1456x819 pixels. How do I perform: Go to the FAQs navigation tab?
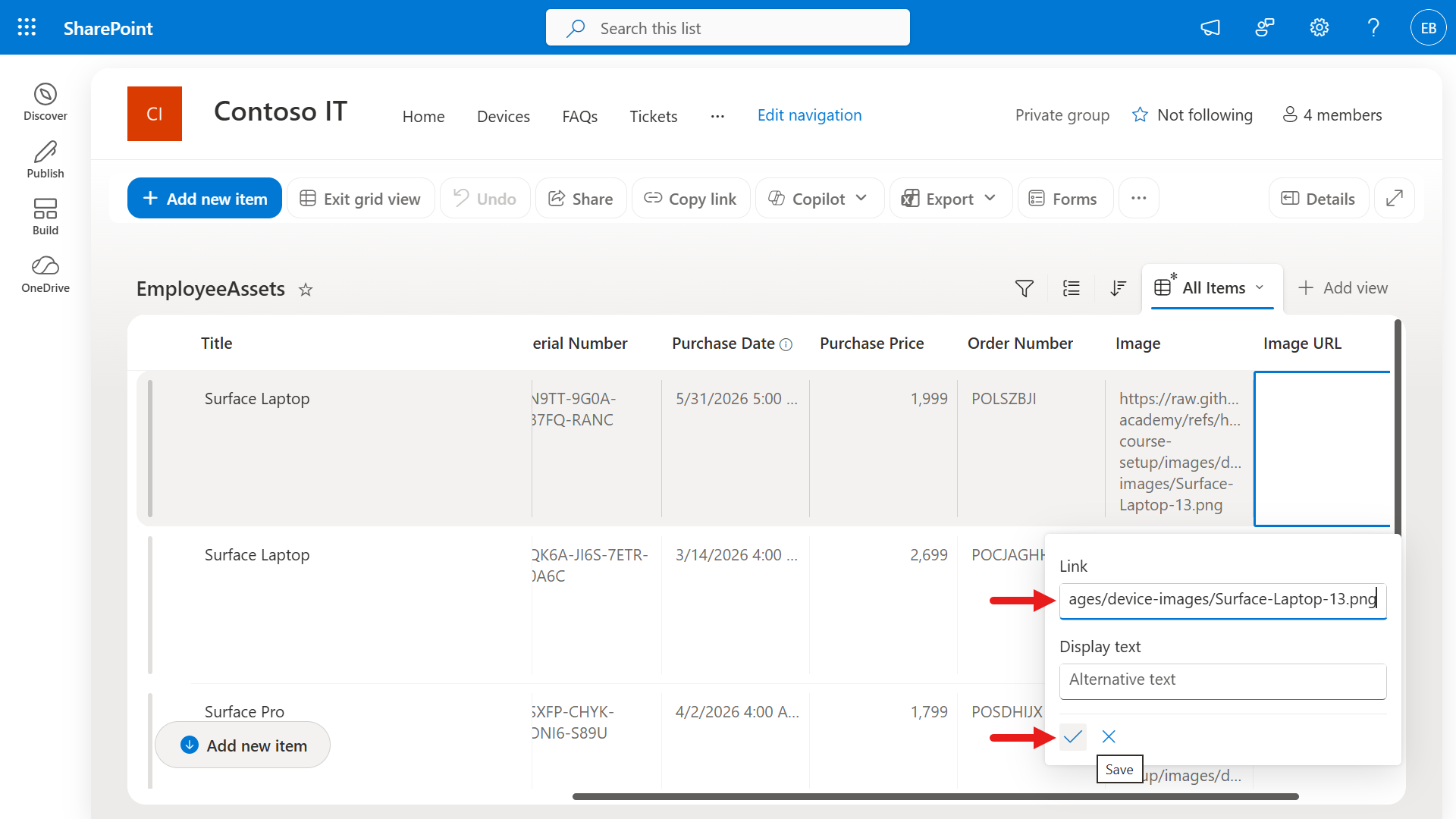point(580,116)
